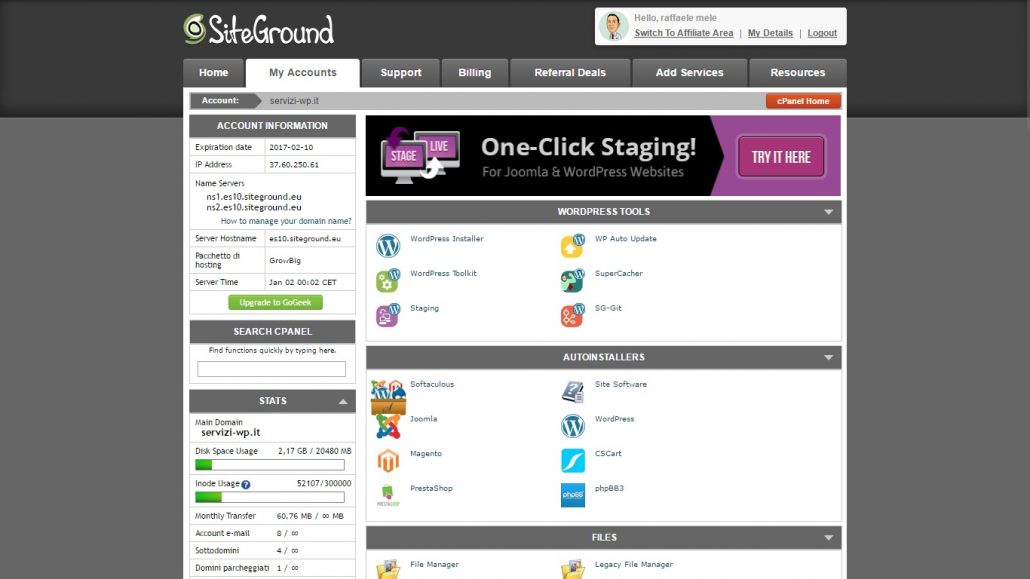Click the es10.siteground.eu server hostname
The width and height of the screenshot is (1030, 579).
[305, 239]
